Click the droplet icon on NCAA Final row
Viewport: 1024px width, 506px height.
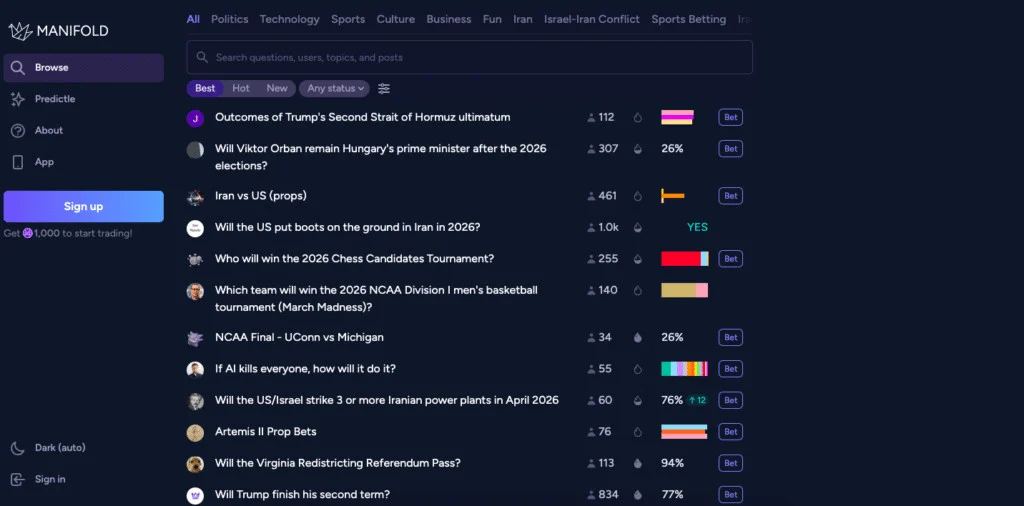pyautogui.click(x=638, y=338)
